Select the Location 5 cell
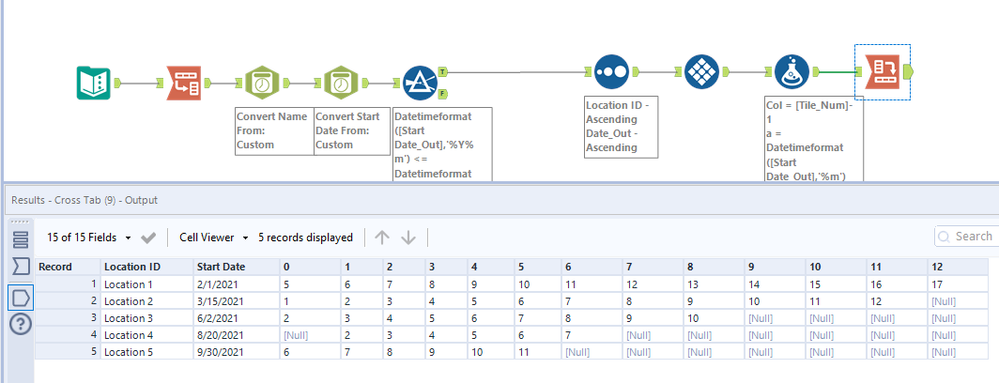 click(147, 352)
